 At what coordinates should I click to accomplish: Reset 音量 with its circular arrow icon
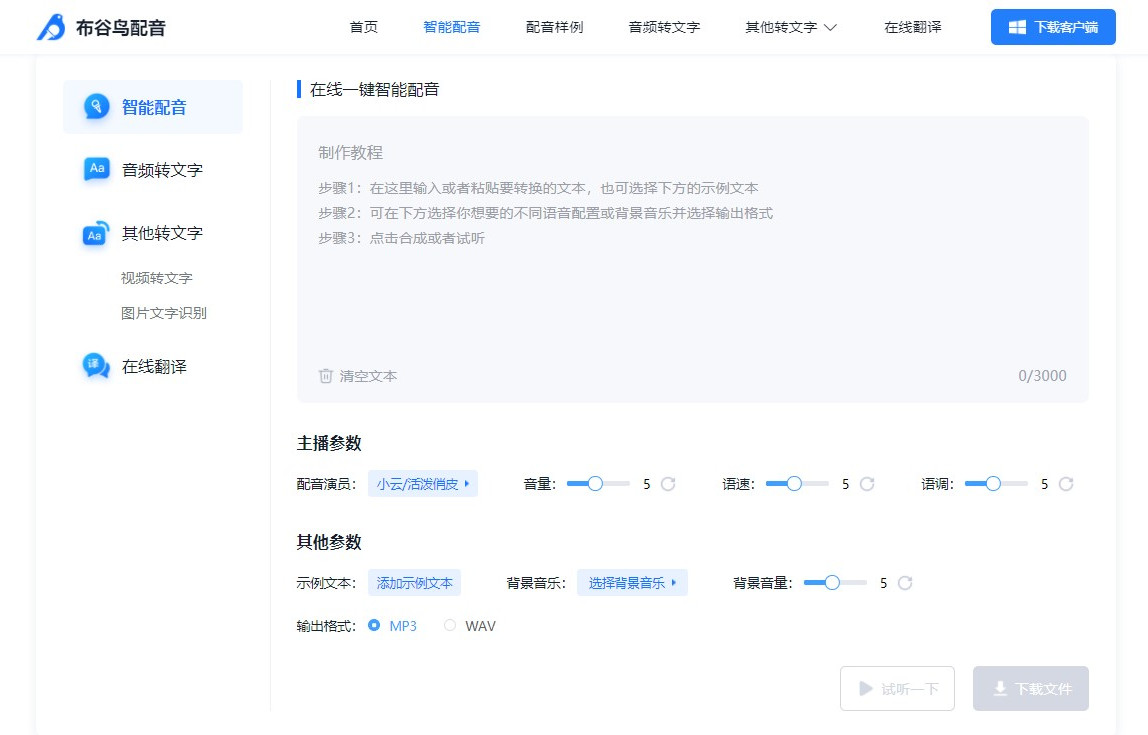coord(668,484)
